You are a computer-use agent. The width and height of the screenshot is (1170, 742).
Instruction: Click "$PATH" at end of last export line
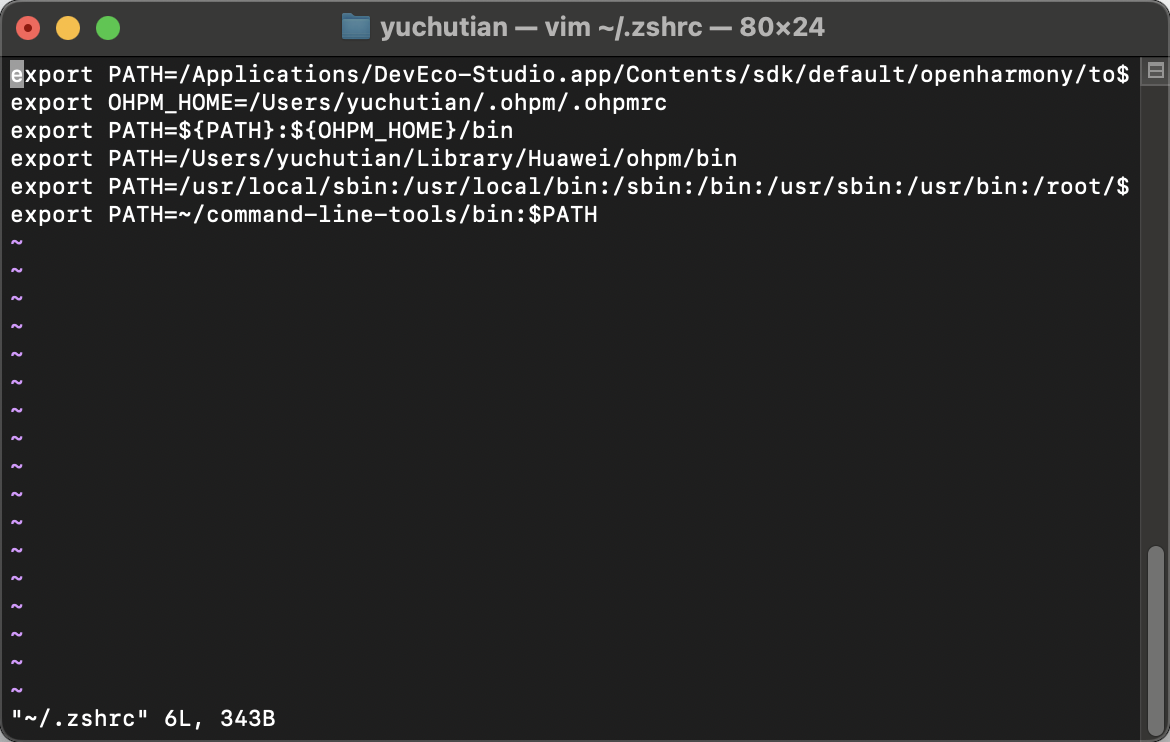click(x=563, y=215)
